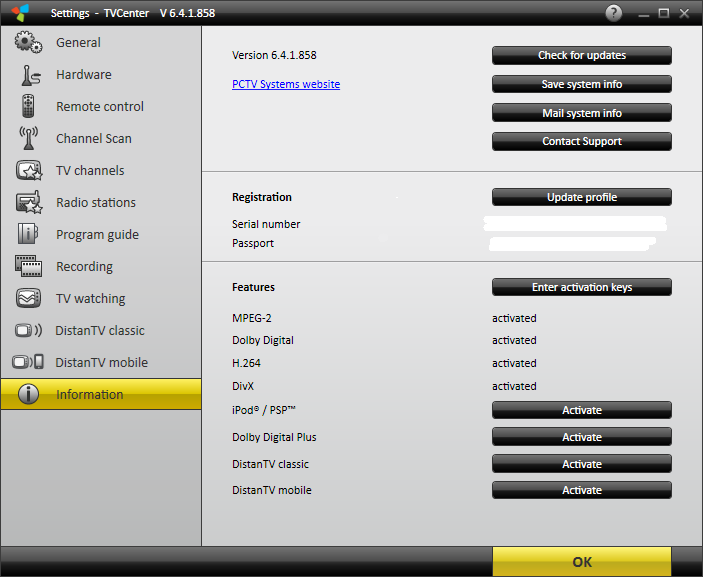The width and height of the screenshot is (703, 577).
Task: Activate DistanTV classic feature
Action: click(x=581, y=464)
